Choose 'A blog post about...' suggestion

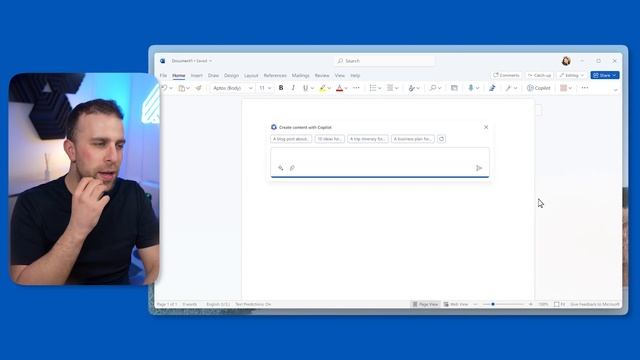[291, 139]
